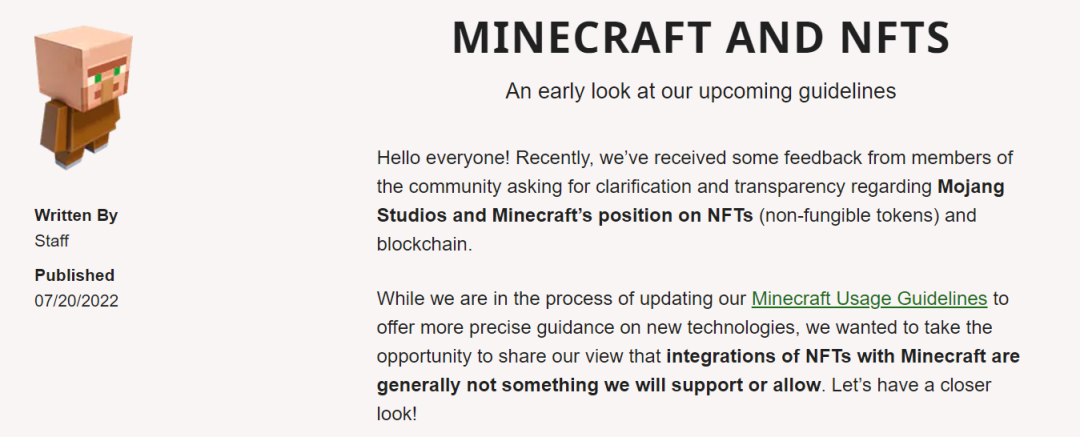Click the "An early look" subtitle
Image resolution: width=1080 pixels, height=437 pixels.
point(700,91)
